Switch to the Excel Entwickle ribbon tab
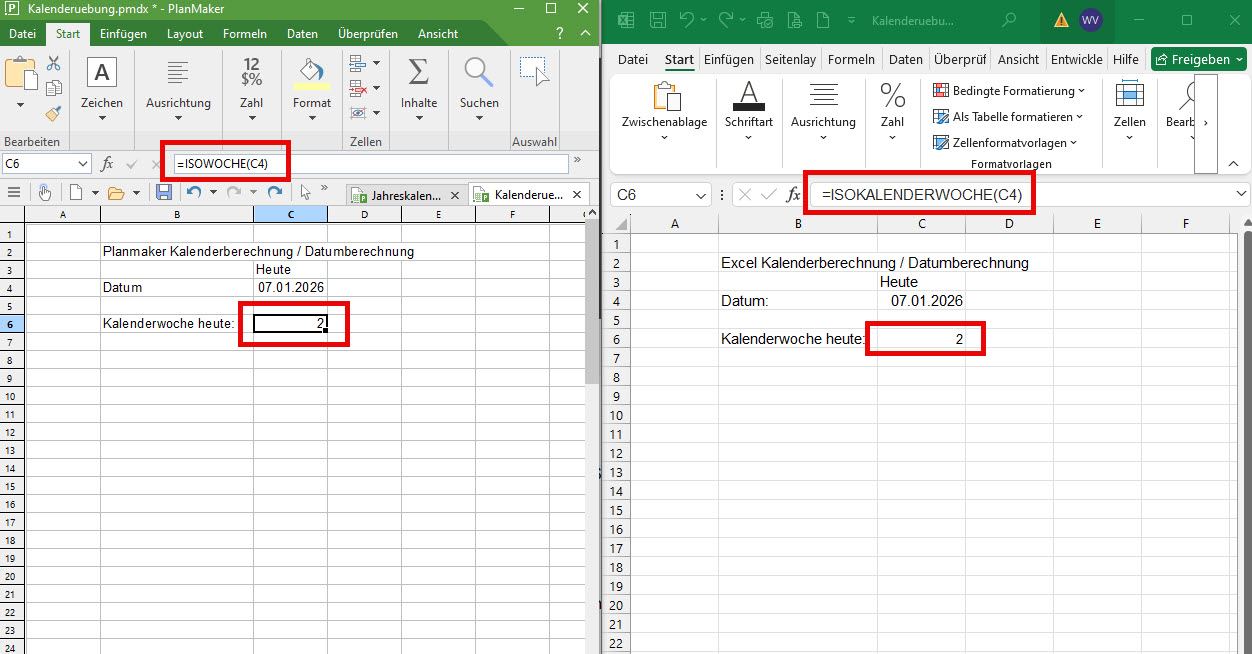Image resolution: width=1252 pixels, height=654 pixels. click(x=1076, y=59)
